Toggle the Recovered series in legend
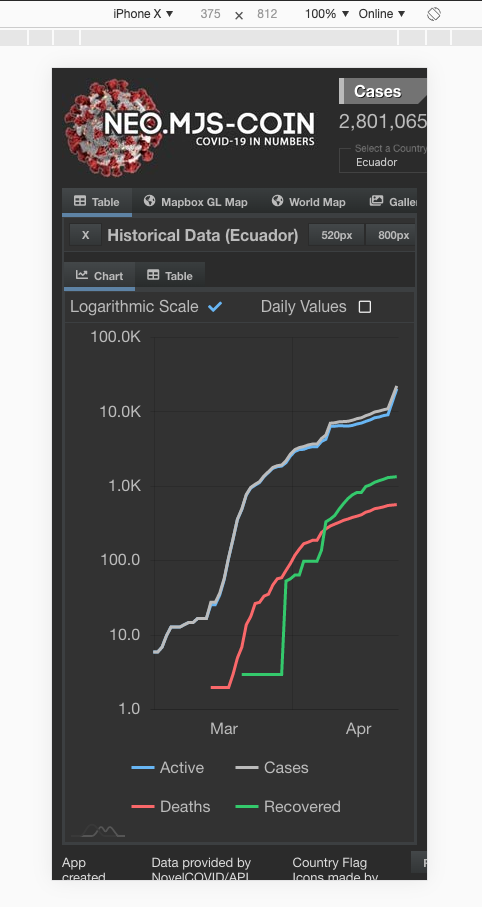The width and height of the screenshot is (482, 907). point(288,806)
